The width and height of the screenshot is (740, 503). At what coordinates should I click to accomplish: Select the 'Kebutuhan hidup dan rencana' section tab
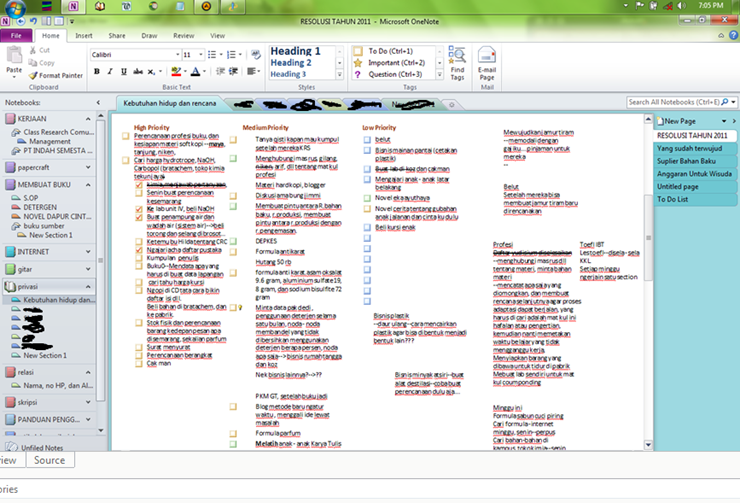pos(170,103)
